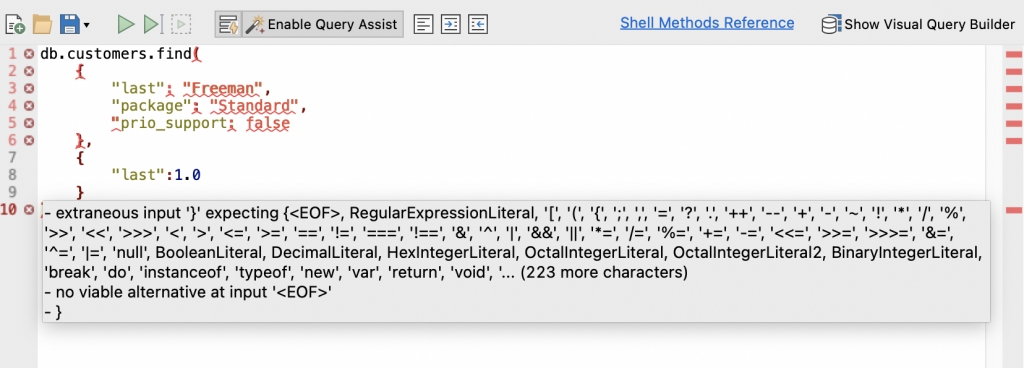Open the Shell Methods Reference link
This screenshot has width=1024, height=368.
[707, 23]
